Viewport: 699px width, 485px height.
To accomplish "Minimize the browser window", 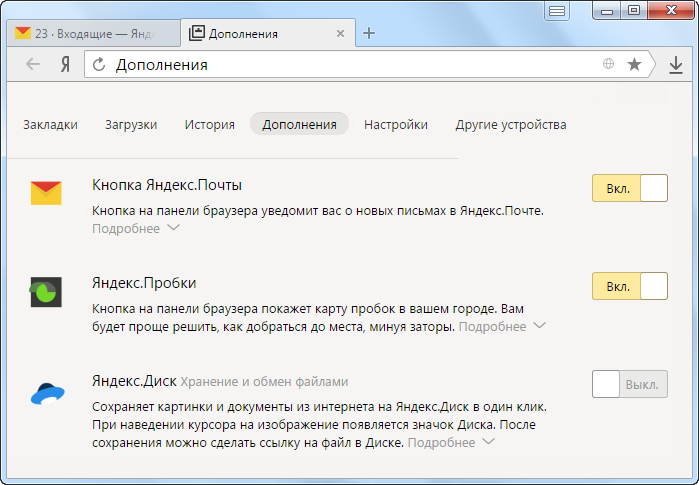I will (607, 11).
